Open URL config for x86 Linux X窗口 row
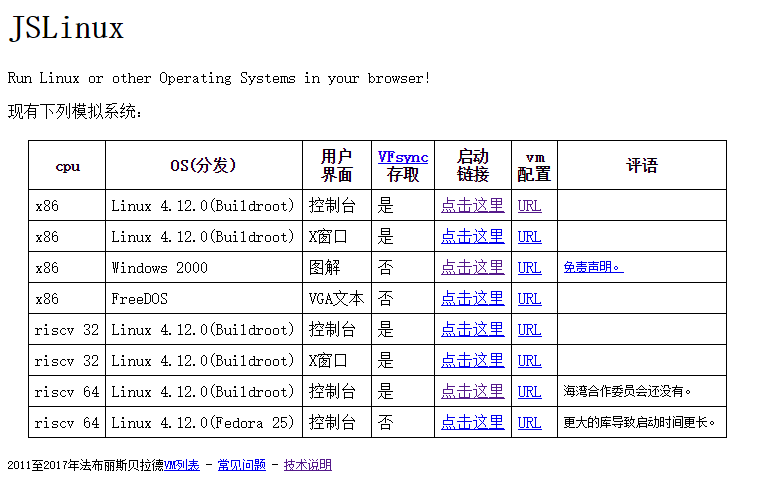This screenshot has width=759, height=490. 530,237
